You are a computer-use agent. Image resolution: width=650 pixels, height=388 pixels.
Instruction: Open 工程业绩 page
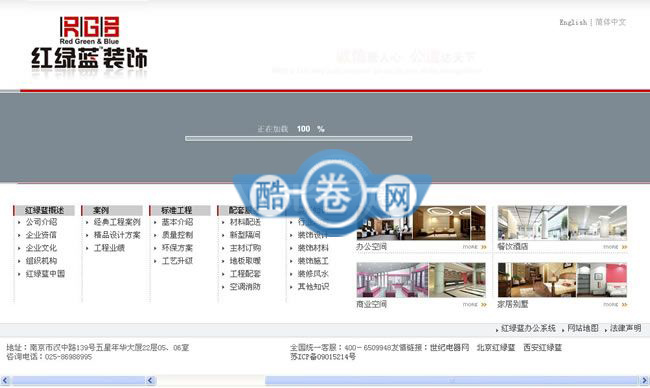[x=109, y=248]
